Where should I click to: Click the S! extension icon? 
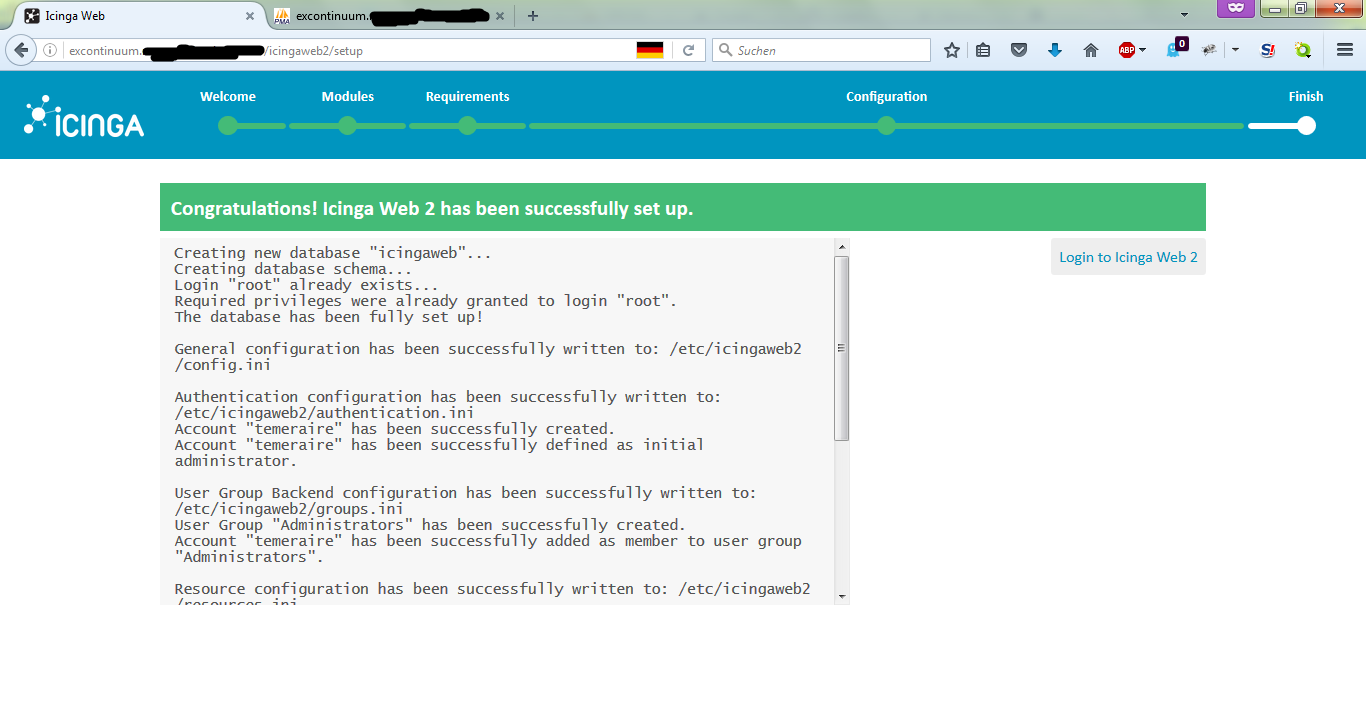(x=1268, y=50)
